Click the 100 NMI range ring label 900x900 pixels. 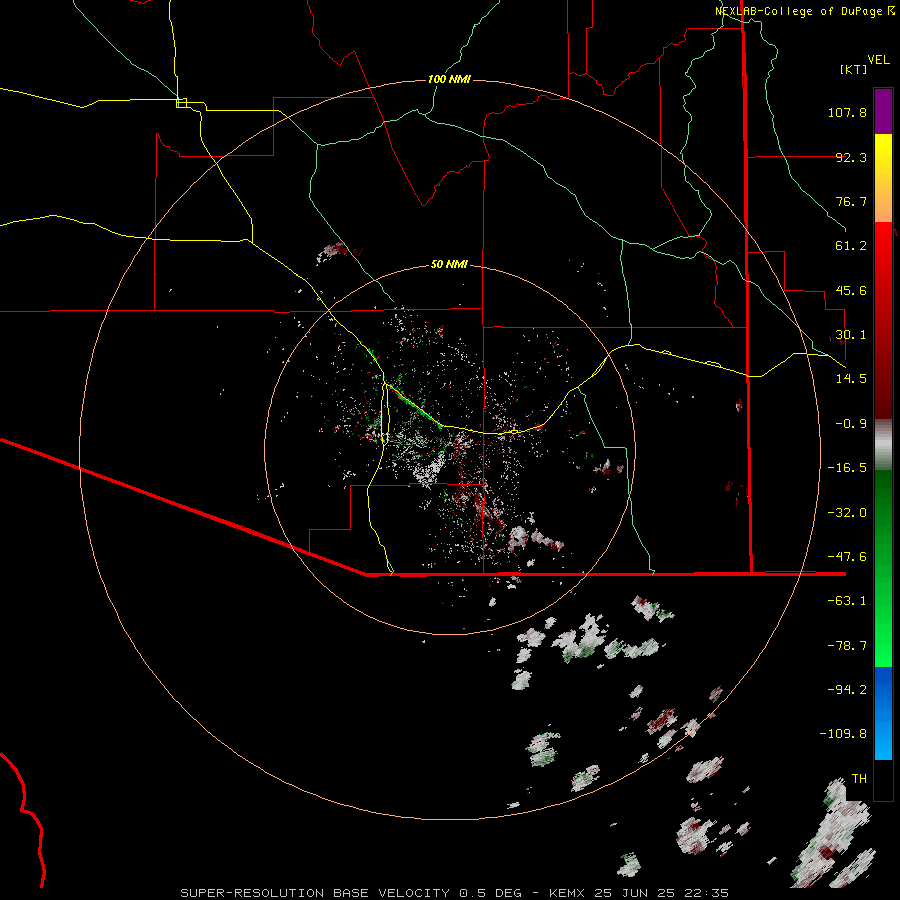coord(449,79)
